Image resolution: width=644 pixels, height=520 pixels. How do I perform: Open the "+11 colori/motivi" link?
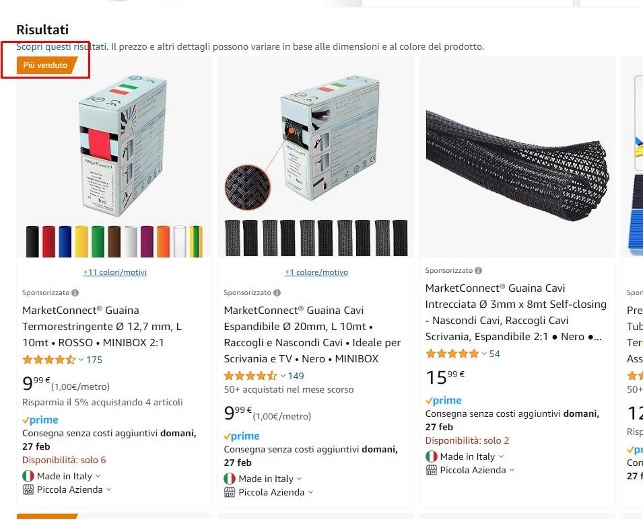click(114, 272)
